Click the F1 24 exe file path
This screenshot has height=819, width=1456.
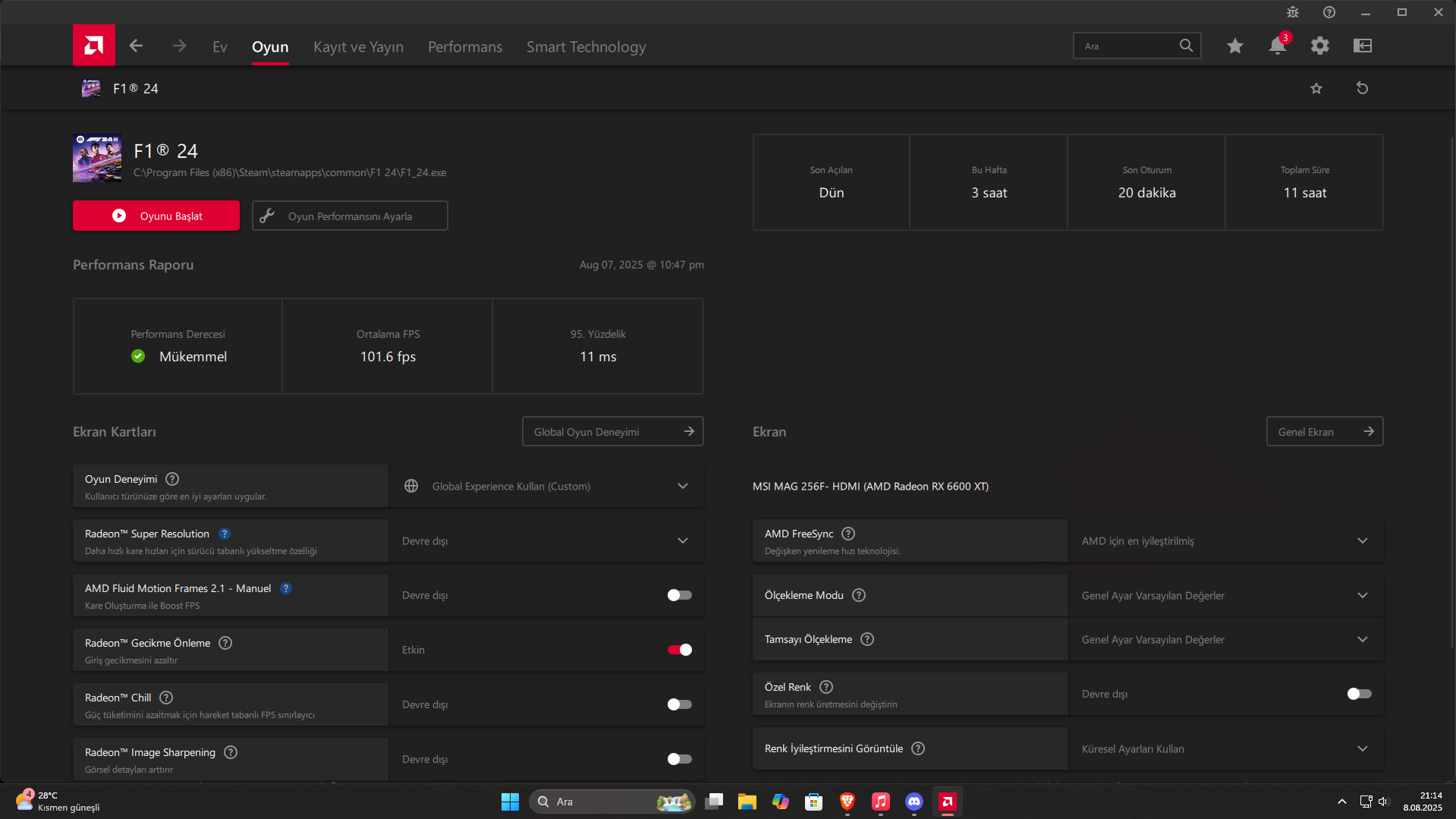pos(290,173)
